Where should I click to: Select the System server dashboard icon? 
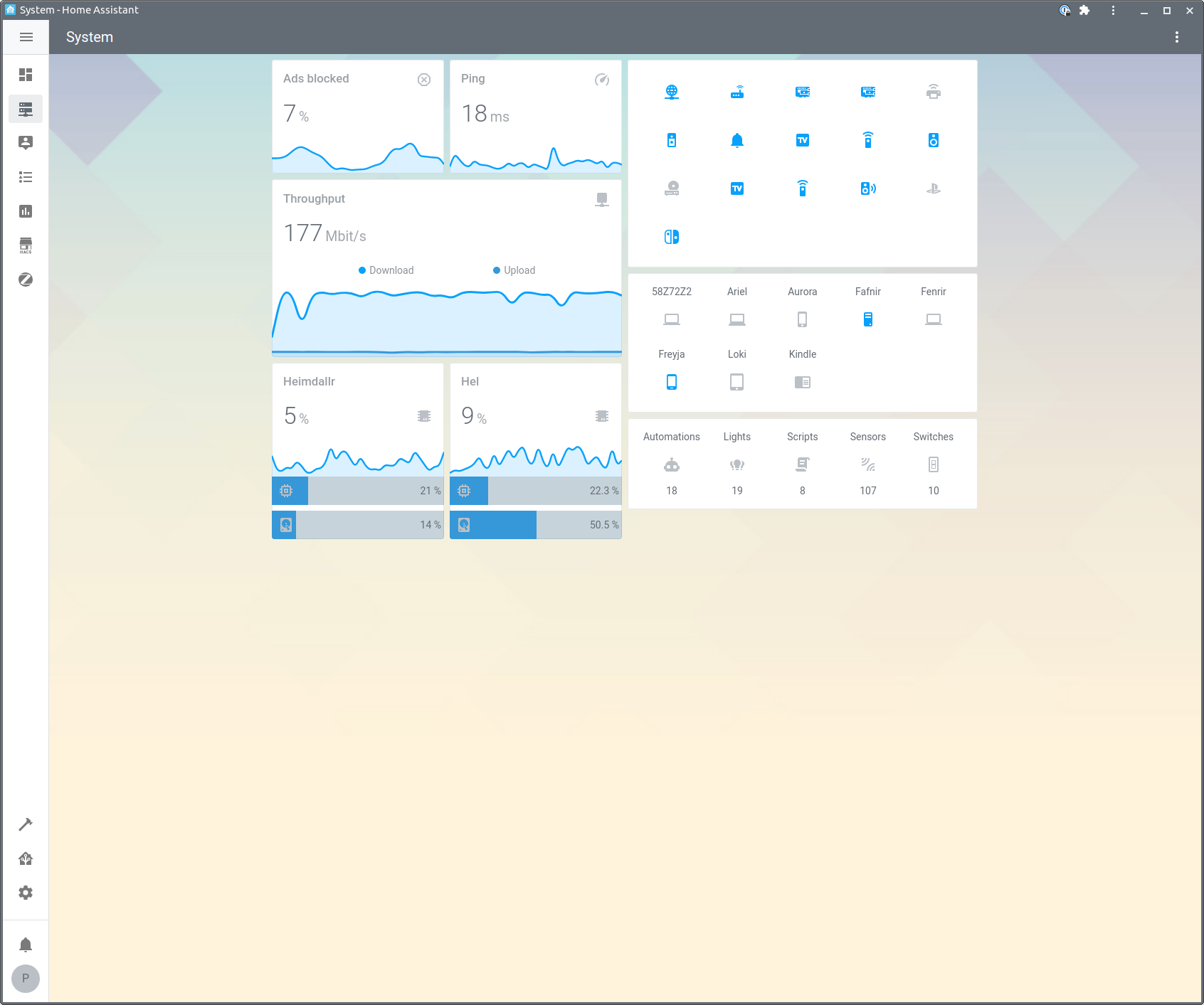pyautogui.click(x=26, y=109)
